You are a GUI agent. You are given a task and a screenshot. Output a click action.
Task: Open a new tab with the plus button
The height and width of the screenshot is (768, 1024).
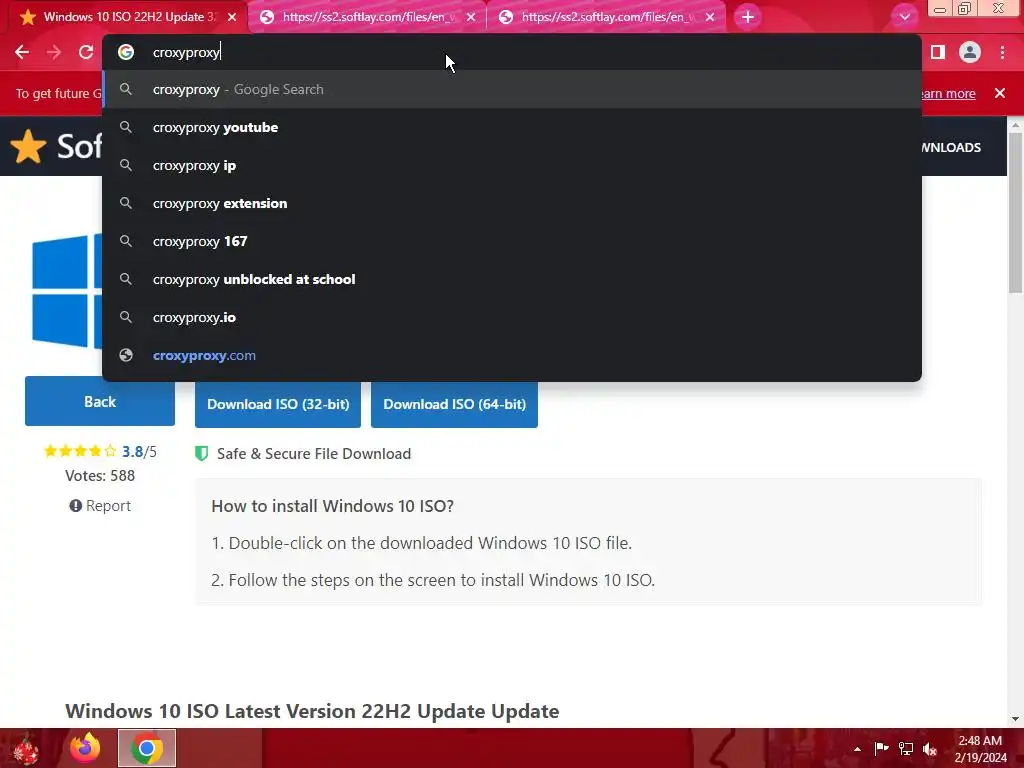(x=748, y=17)
